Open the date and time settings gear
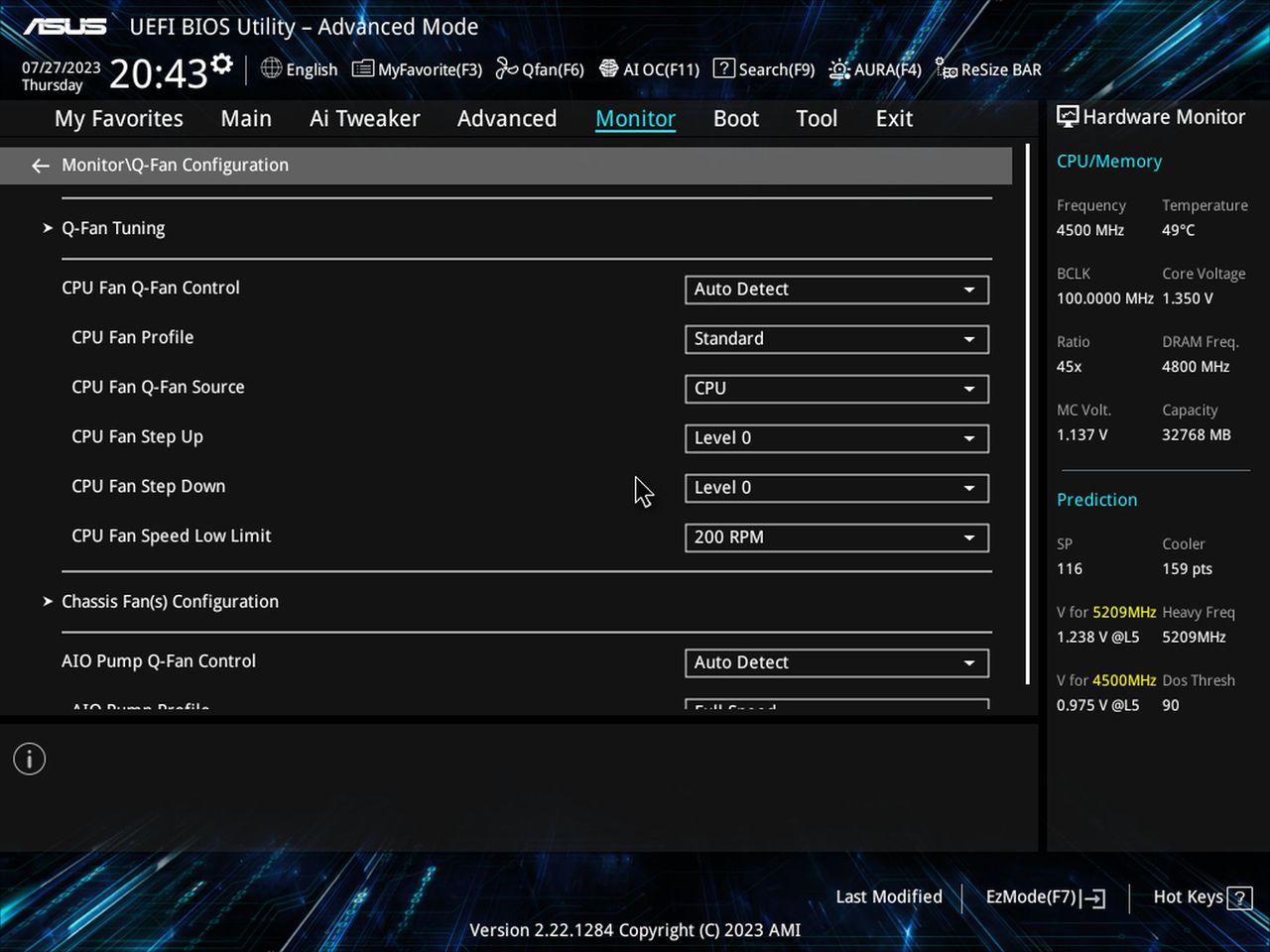This screenshot has width=1270, height=952. 222,63
